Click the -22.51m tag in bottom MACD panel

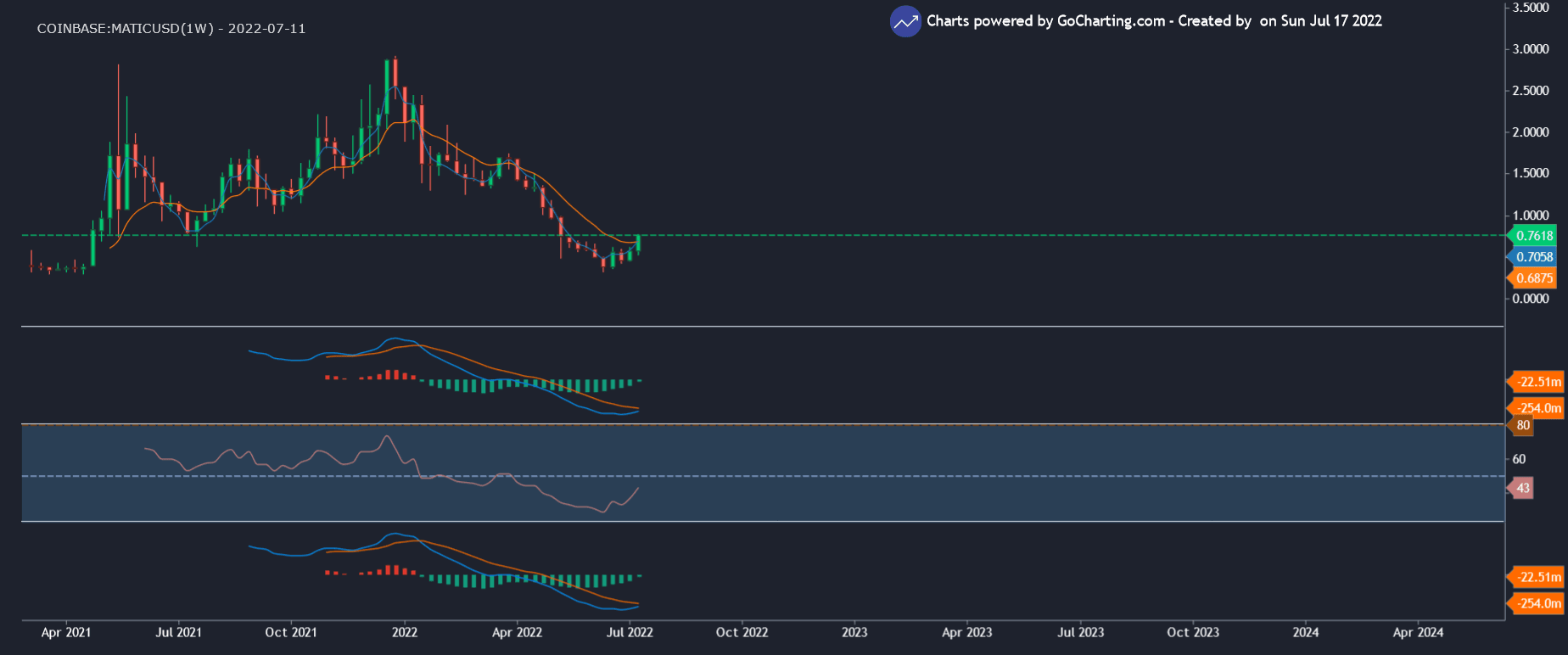tap(1538, 577)
